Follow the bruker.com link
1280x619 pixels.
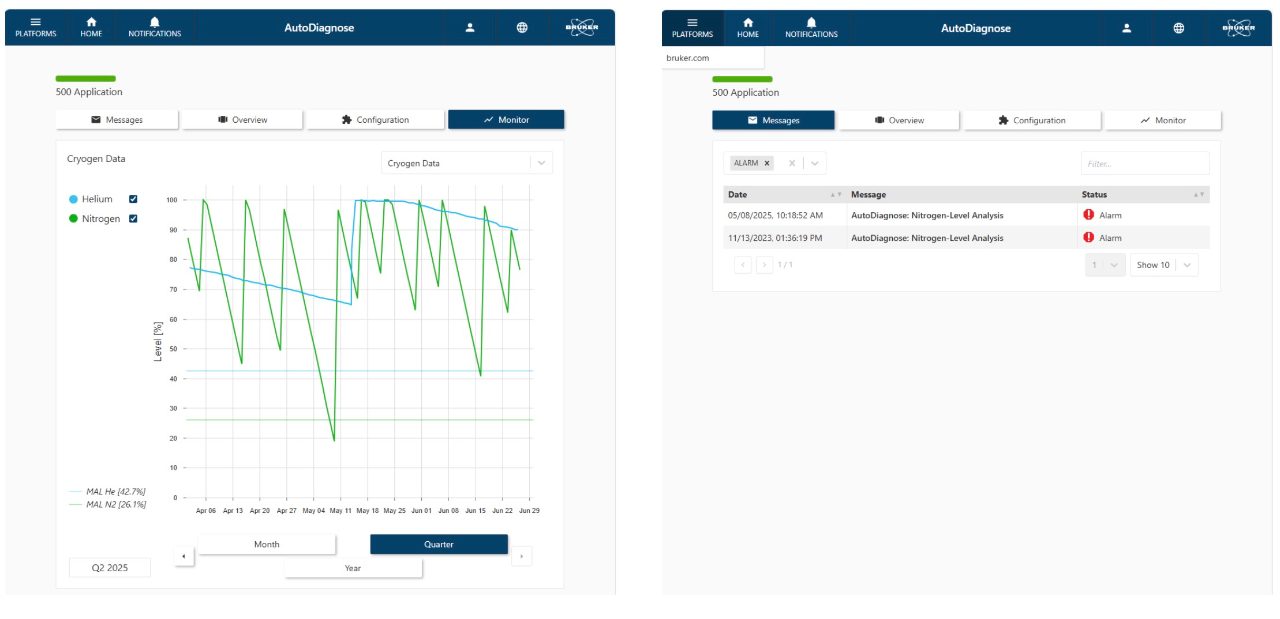click(688, 58)
